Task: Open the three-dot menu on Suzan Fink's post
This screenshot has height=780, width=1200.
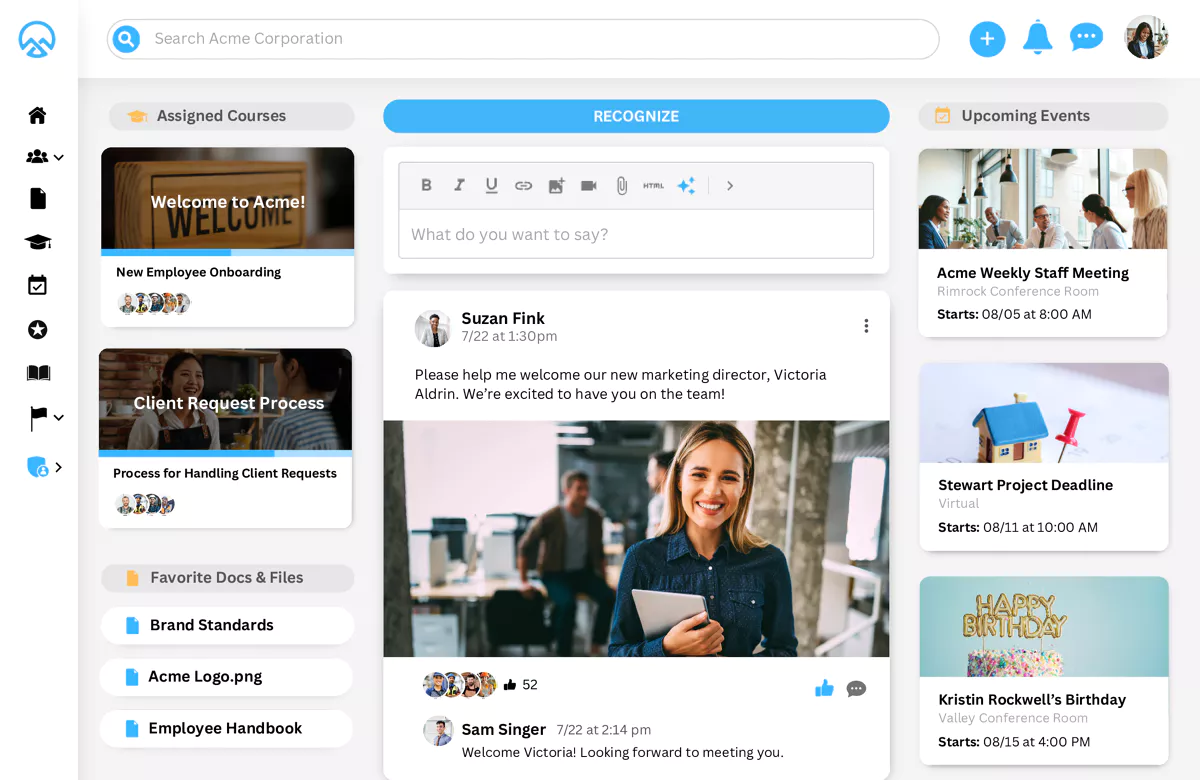Action: click(866, 326)
